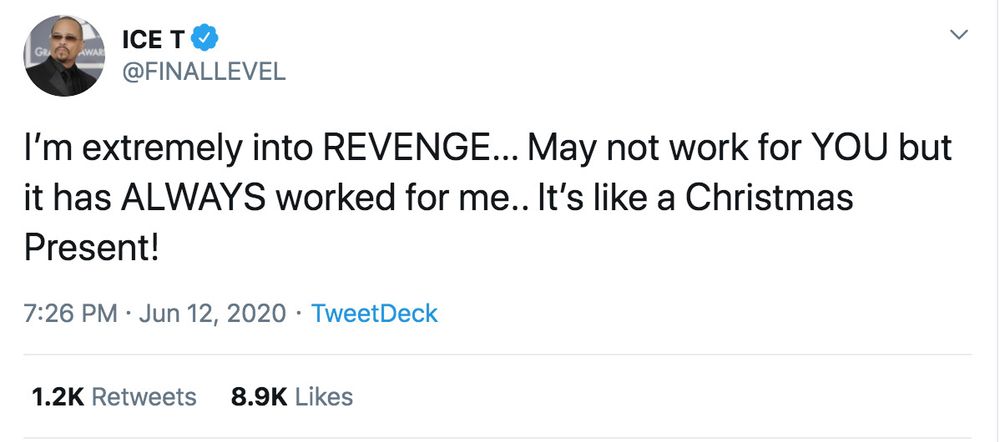
Task: View the 8.9K Likes list
Action: click(x=291, y=397)
